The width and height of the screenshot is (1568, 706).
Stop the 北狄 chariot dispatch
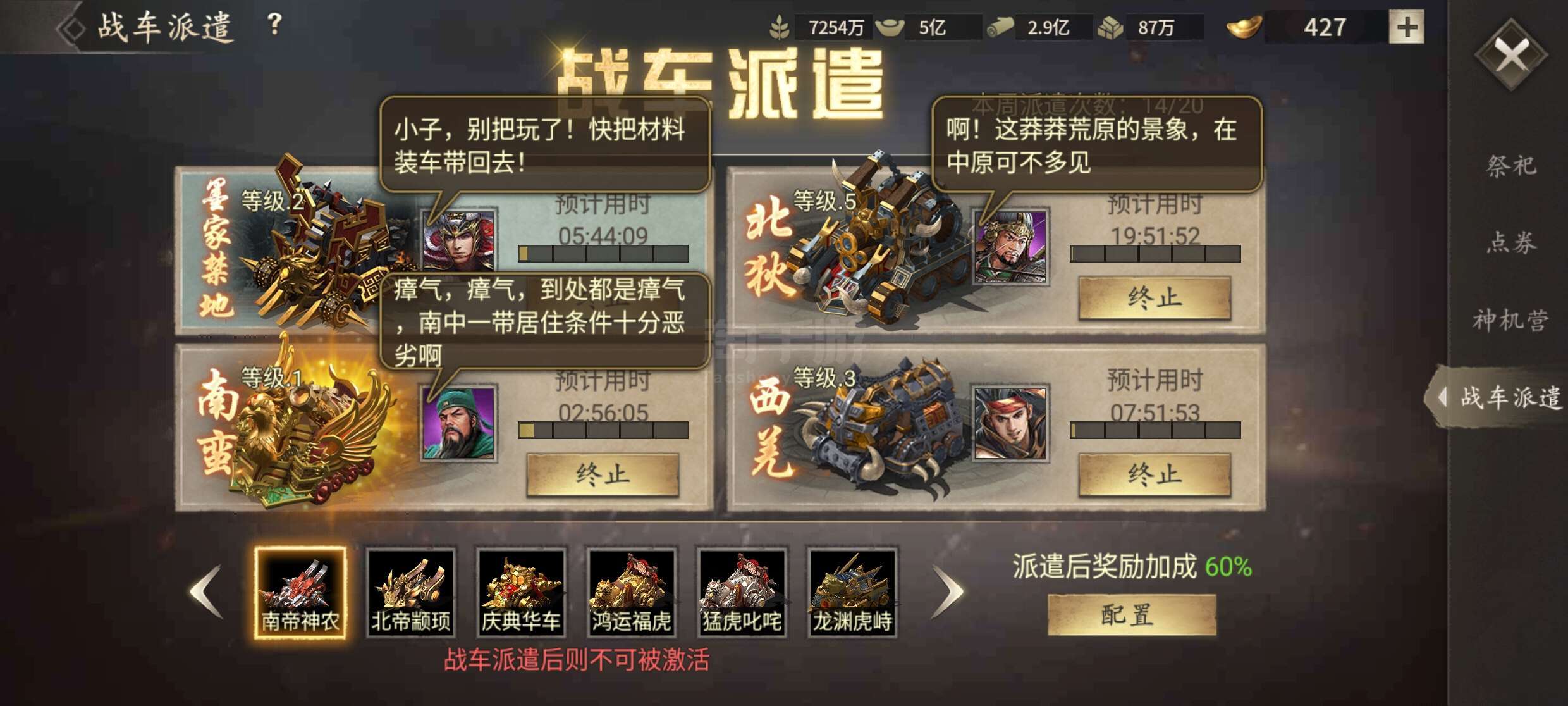1155,297
